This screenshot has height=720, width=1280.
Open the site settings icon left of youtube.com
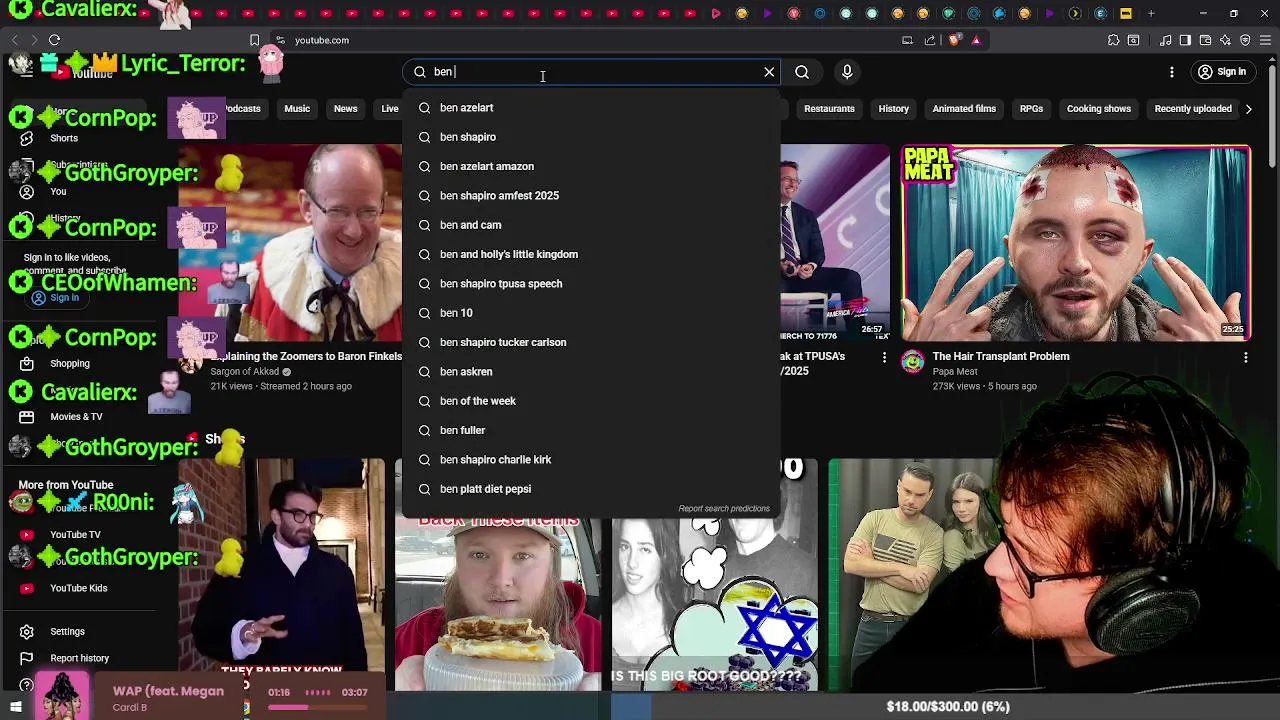coord(280,40)
